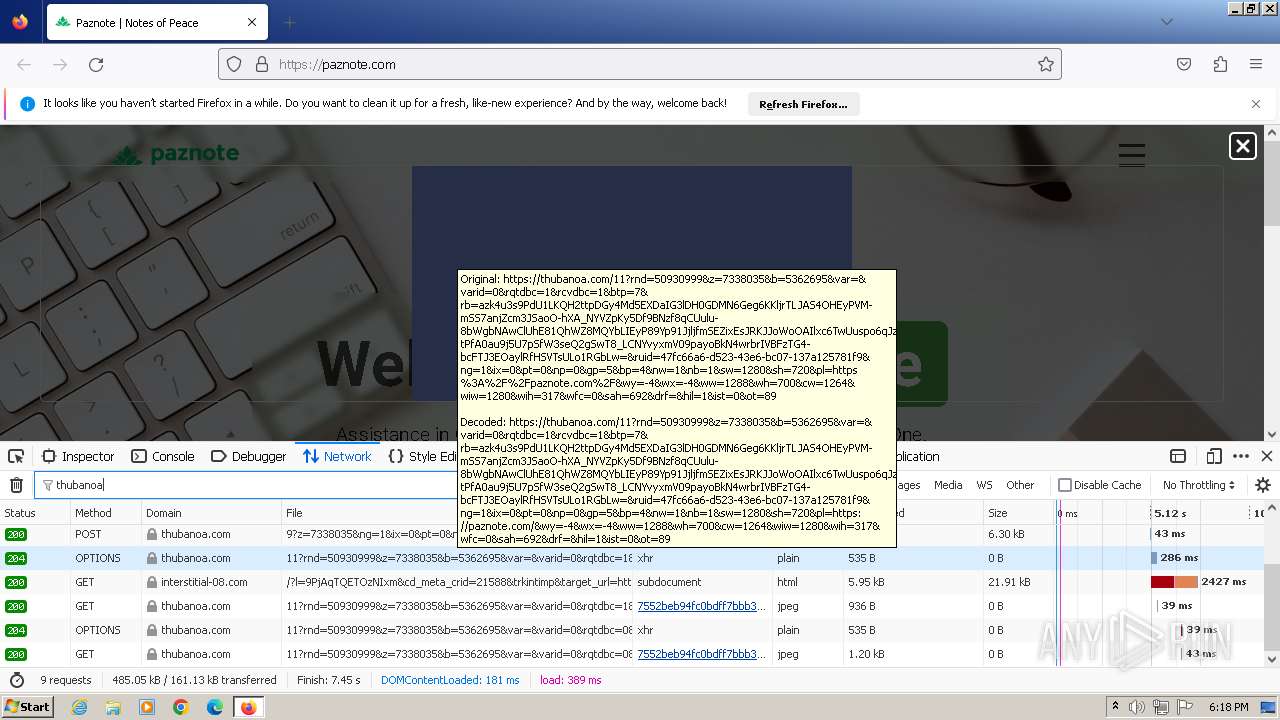Open devtools more options menu
Viewport: 1280px width, 720px height.
[1241, 456]
